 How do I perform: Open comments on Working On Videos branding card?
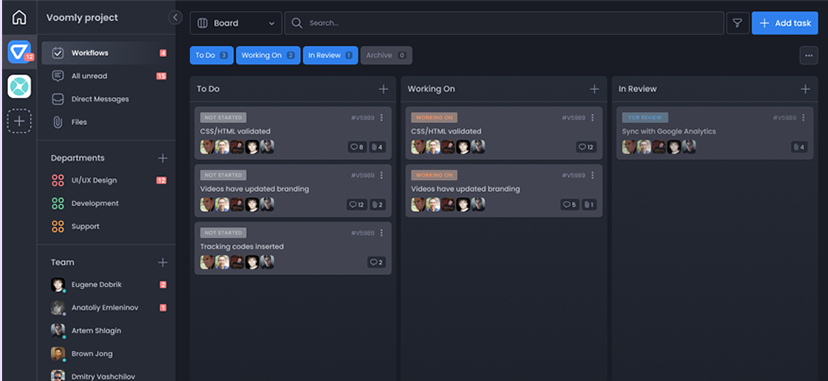pos(570,205)
